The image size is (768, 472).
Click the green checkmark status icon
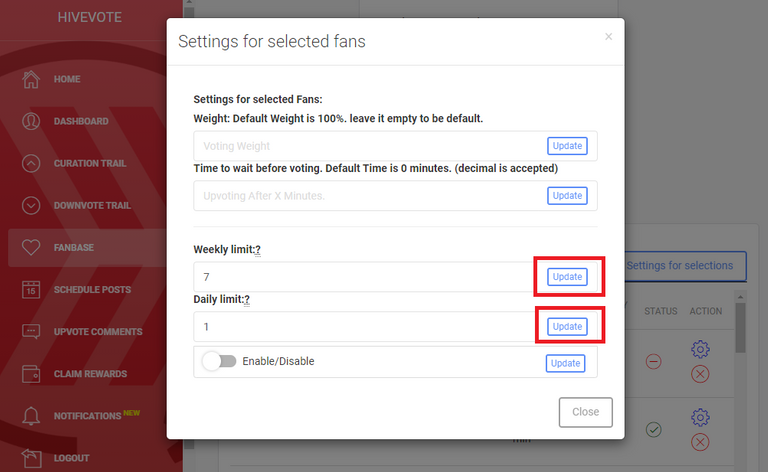point(653,430)
